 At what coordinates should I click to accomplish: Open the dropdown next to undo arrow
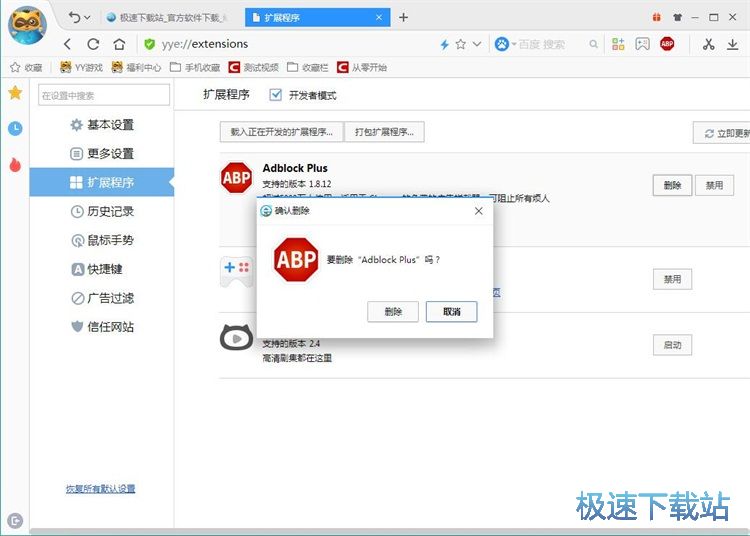[x=87, y=18]
